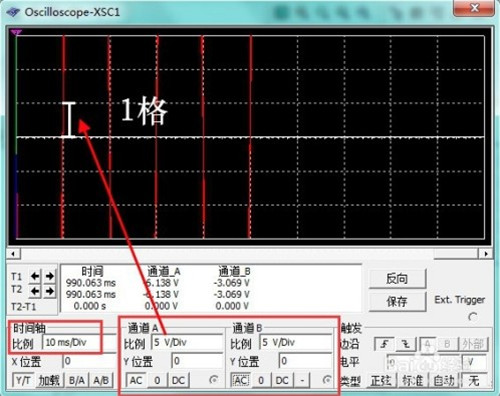Image resolution: width=500 pixels, height=396 pixels.
Task: Select falling edge trigger icon
Action: (x=406, y=344)
